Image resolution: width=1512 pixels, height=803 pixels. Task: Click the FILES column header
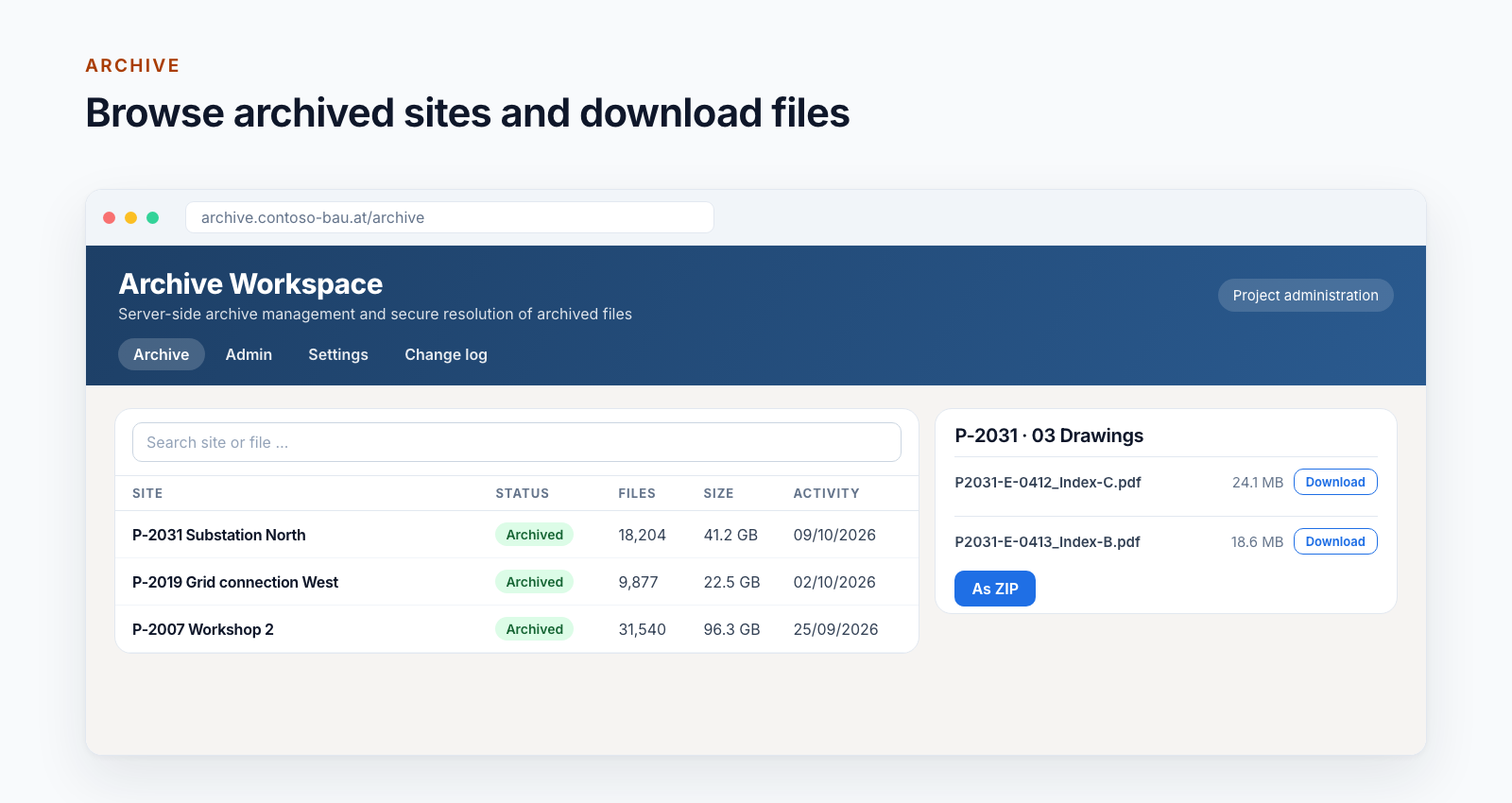(x=637, y=493)
